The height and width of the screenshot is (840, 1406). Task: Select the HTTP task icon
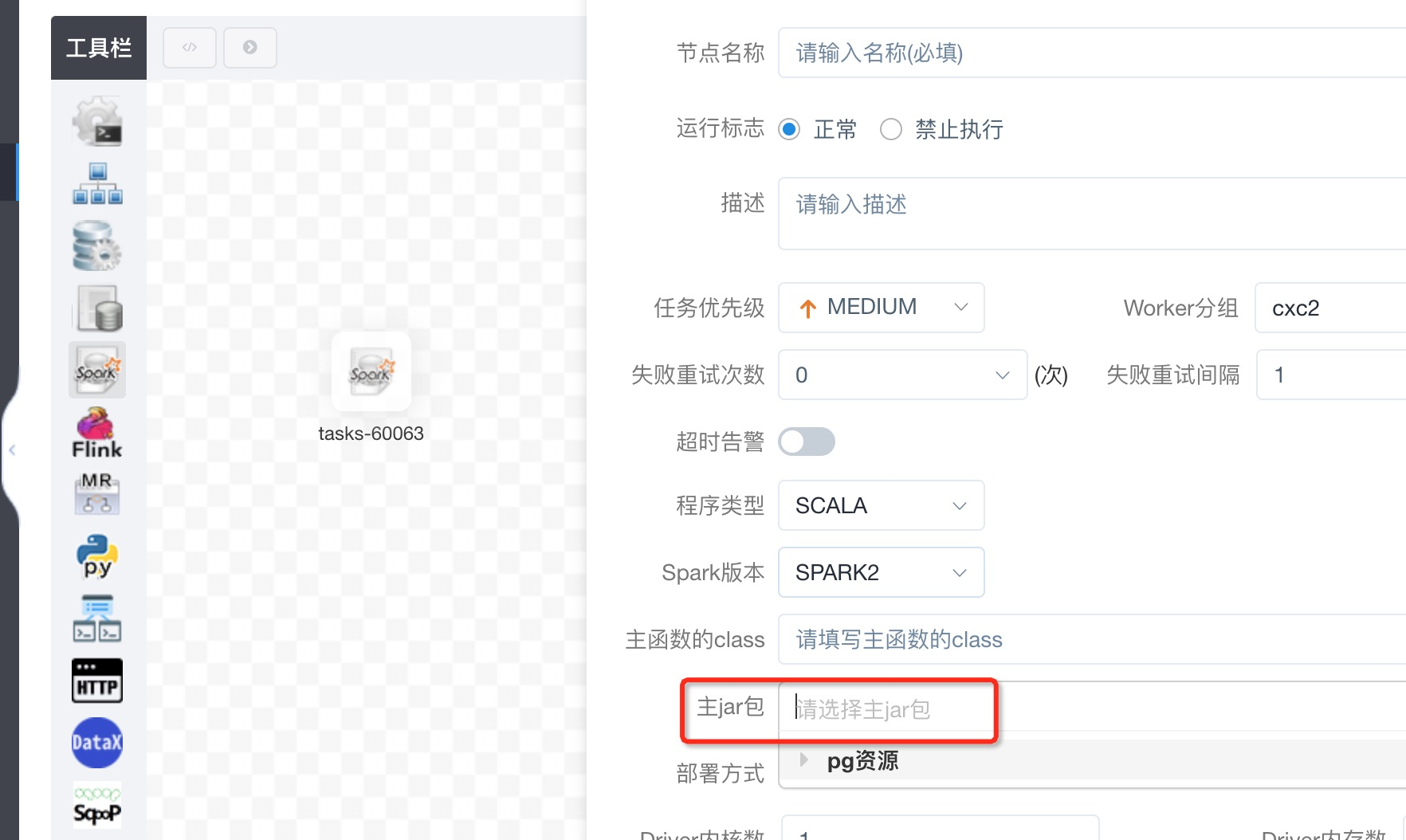[x=97, y=681]
